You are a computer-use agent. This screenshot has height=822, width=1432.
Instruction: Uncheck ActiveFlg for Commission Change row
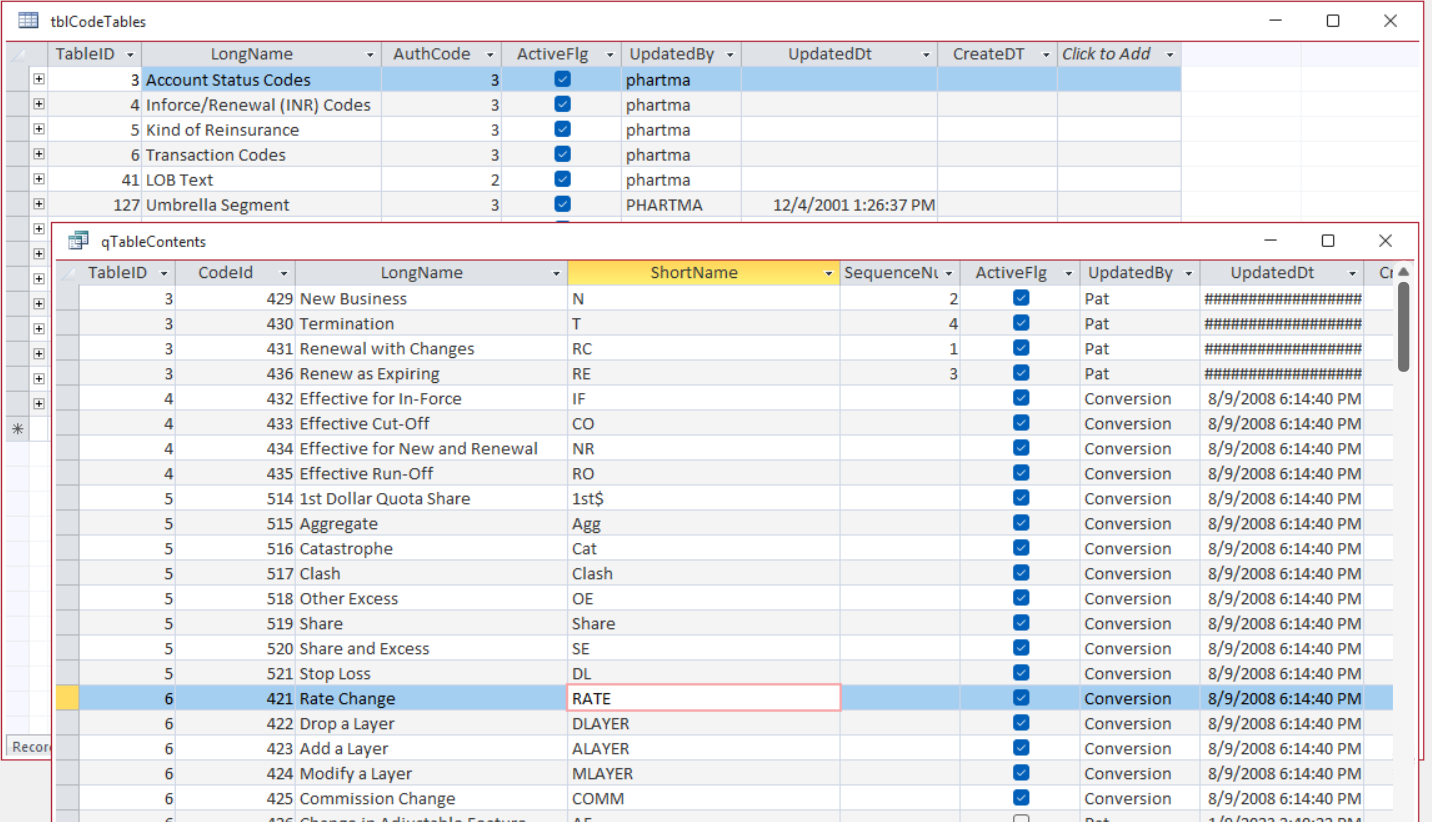[1021, 798]
